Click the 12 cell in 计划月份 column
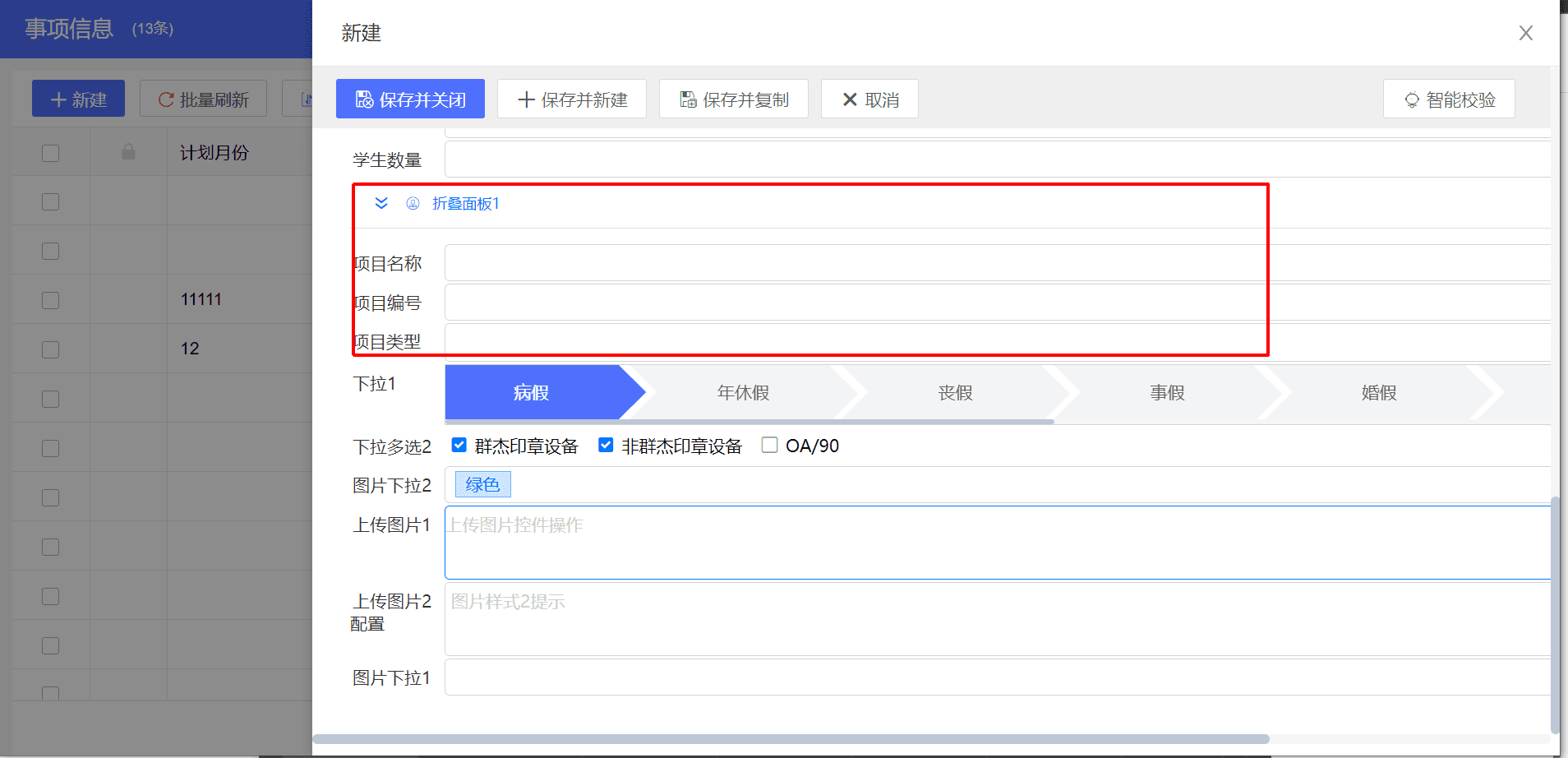Image resolution: width=1568 pixels, height=758 pixels. click(x=190, y=349)
